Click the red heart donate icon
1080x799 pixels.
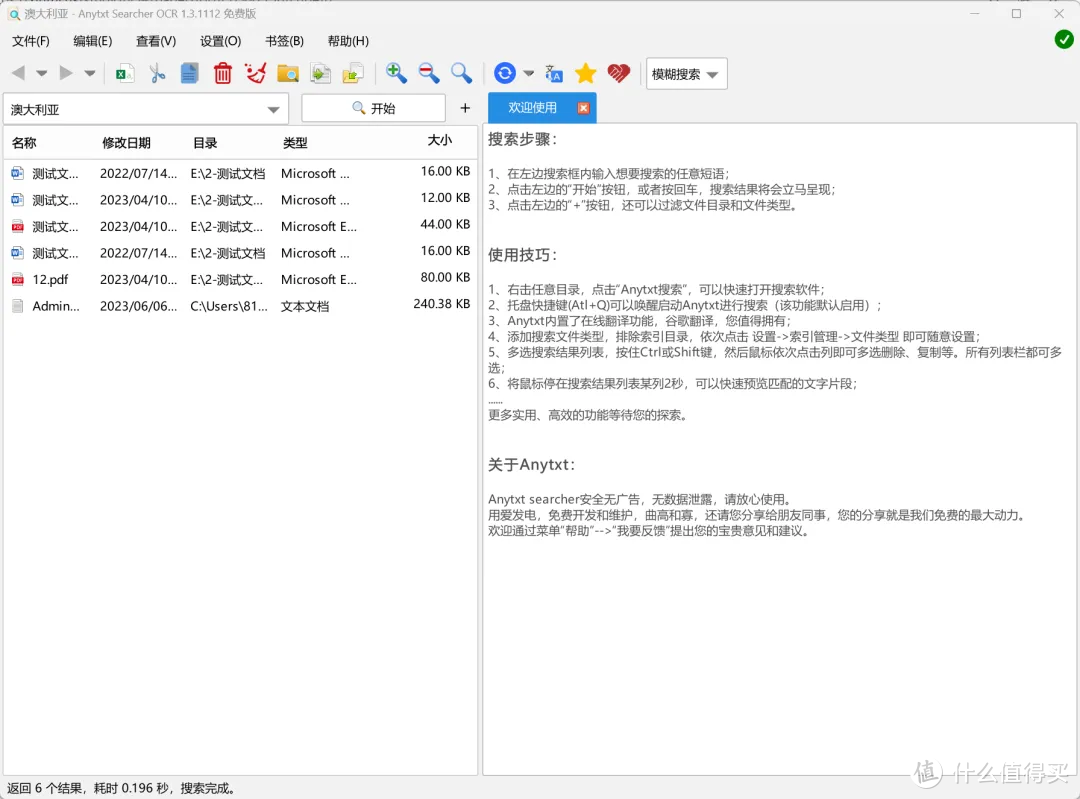619,73
